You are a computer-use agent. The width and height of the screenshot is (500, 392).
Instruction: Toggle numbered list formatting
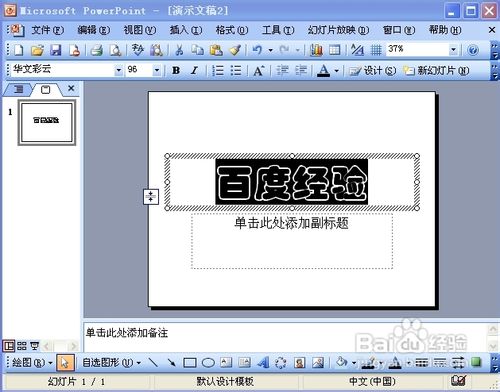point(218,70)
